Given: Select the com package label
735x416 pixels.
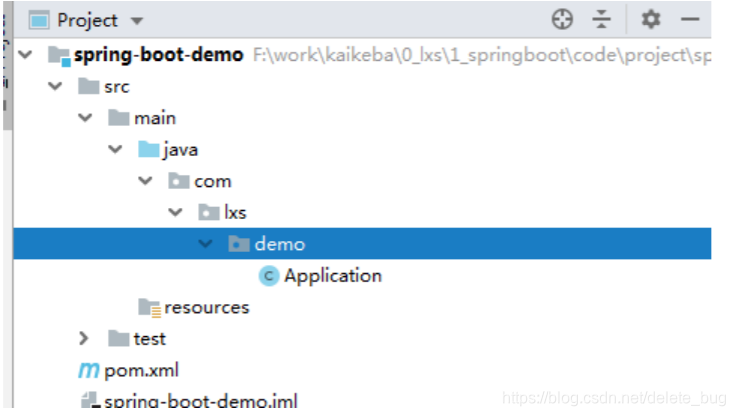Looking at the screenshot, I should pyautogui.click(x=213, y=182).
